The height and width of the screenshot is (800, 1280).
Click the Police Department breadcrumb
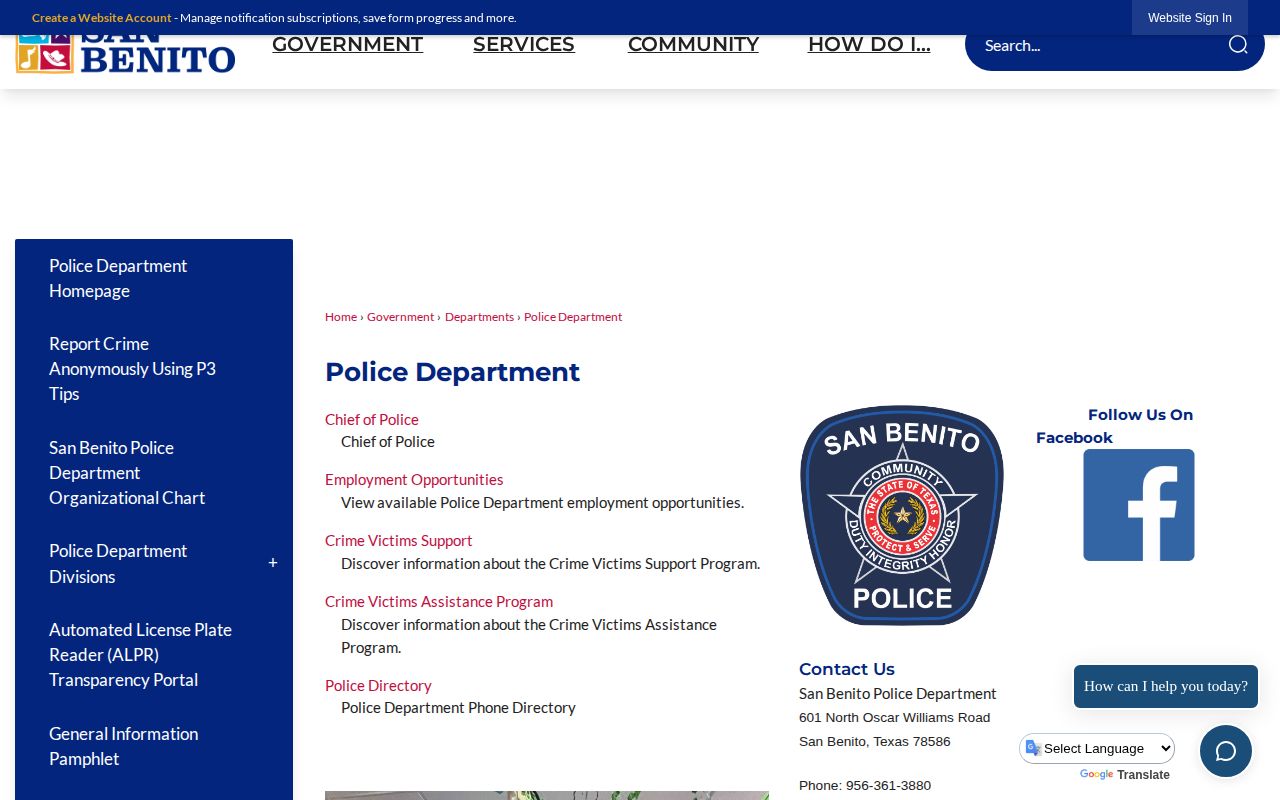(573, 317)
